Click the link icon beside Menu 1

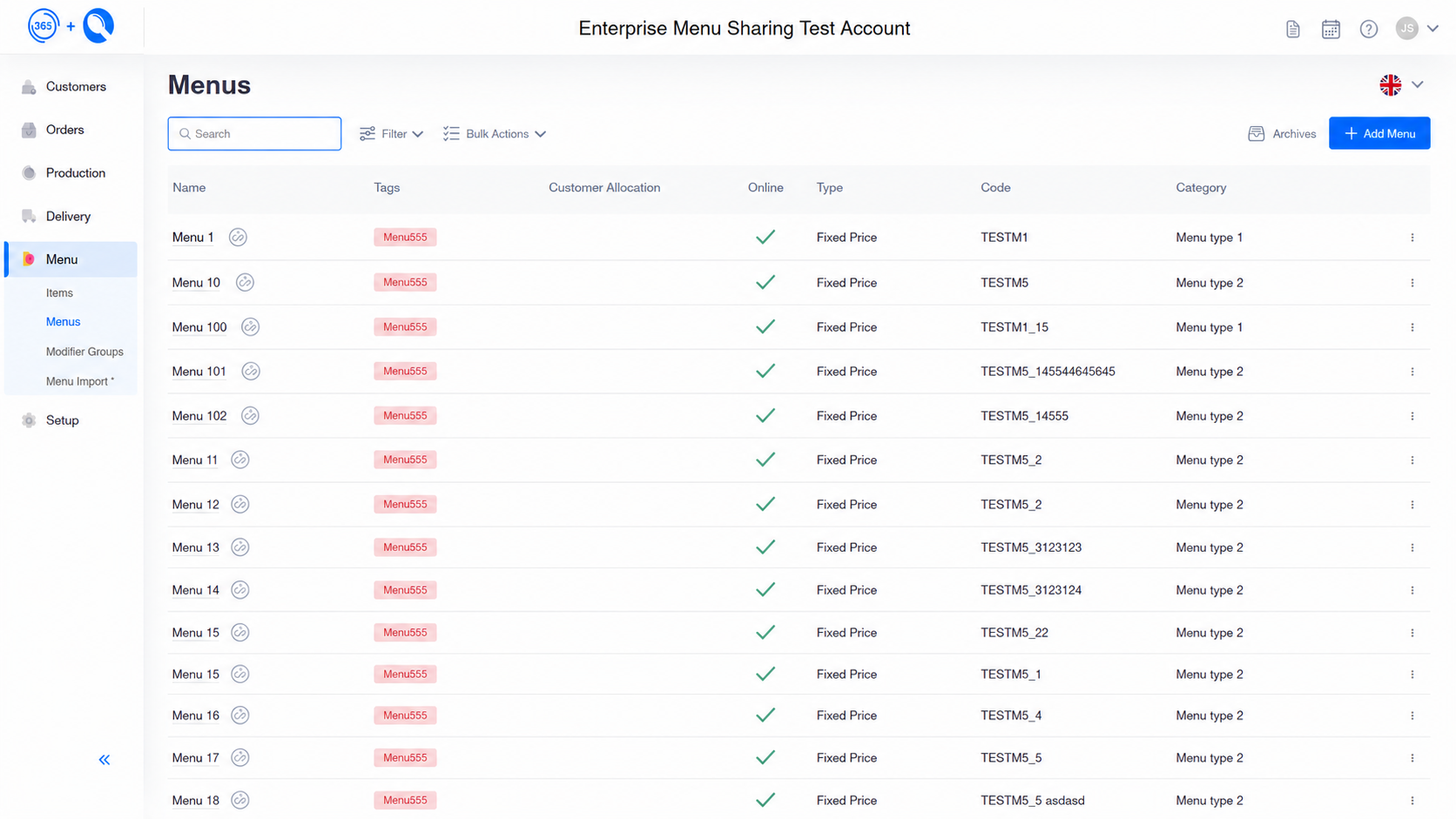[x=238, y=237]
